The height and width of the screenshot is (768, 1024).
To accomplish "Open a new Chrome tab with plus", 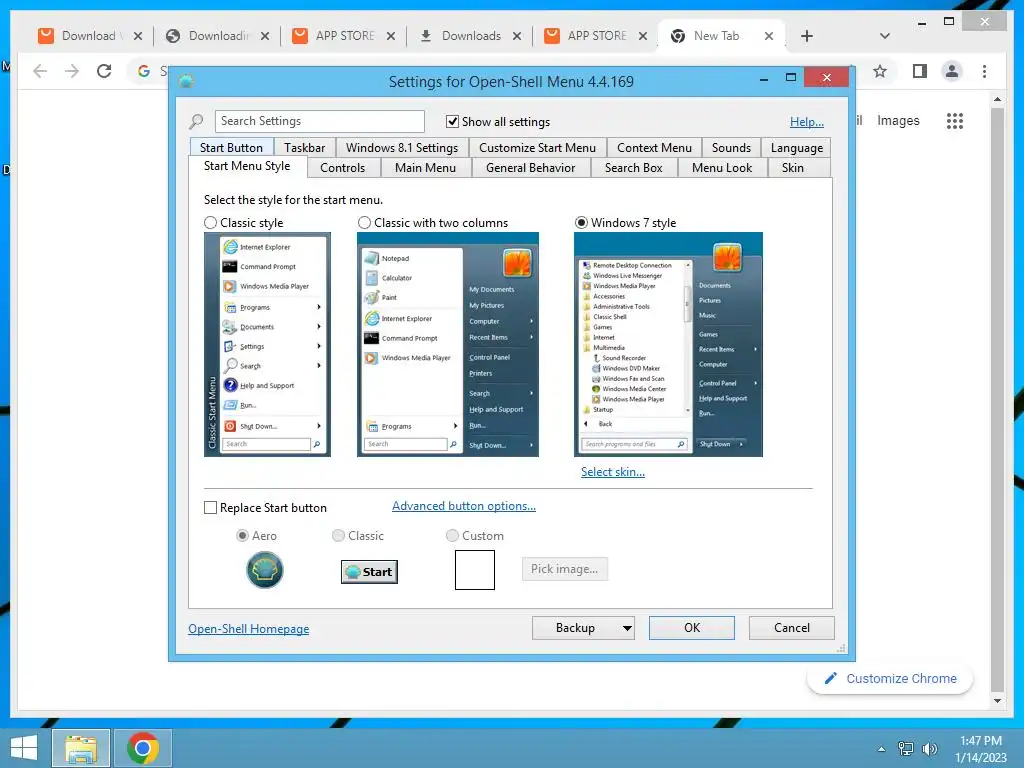I will [x=807, y=36].
